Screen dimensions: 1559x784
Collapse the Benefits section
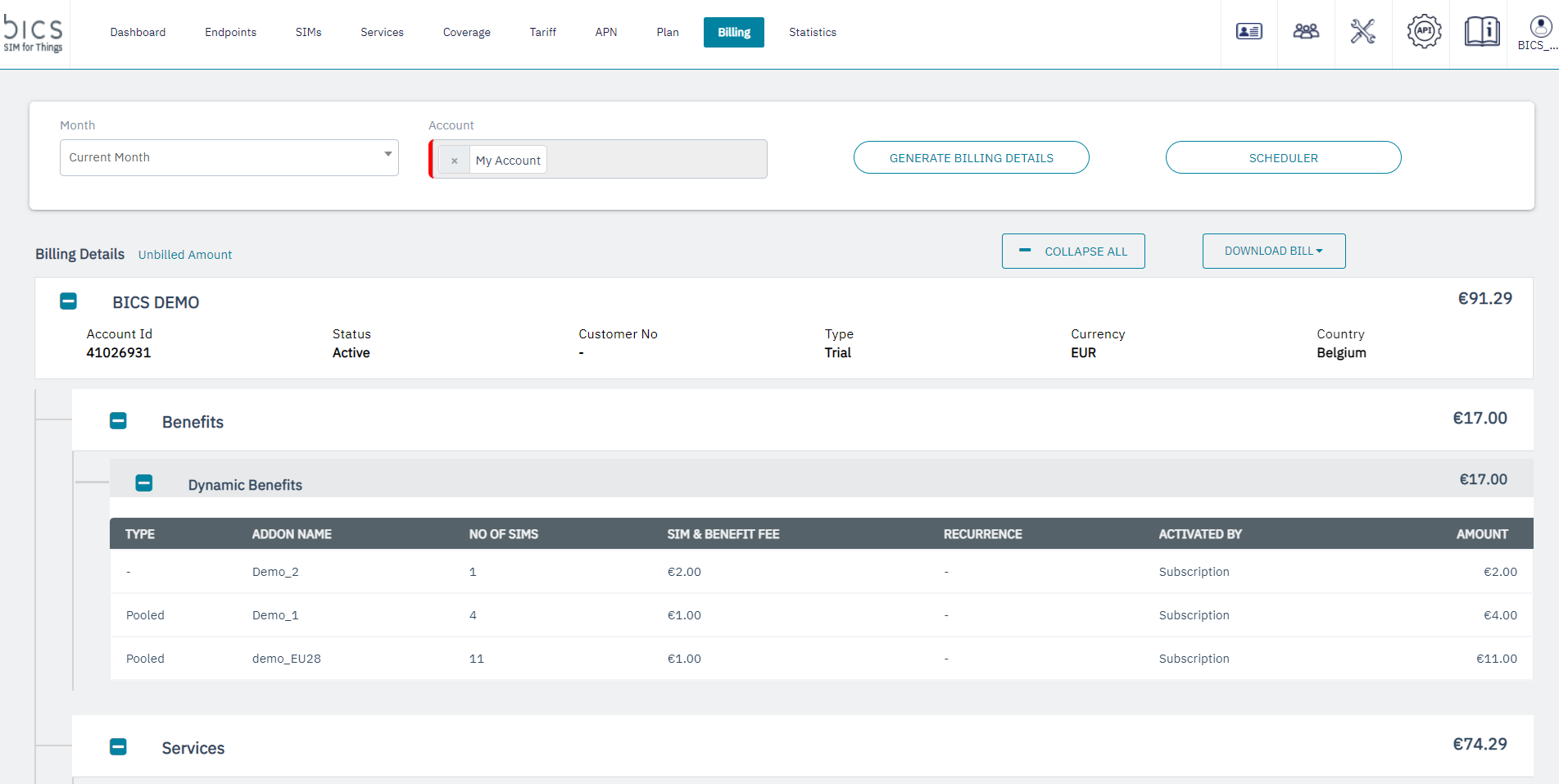pos(118,420)
